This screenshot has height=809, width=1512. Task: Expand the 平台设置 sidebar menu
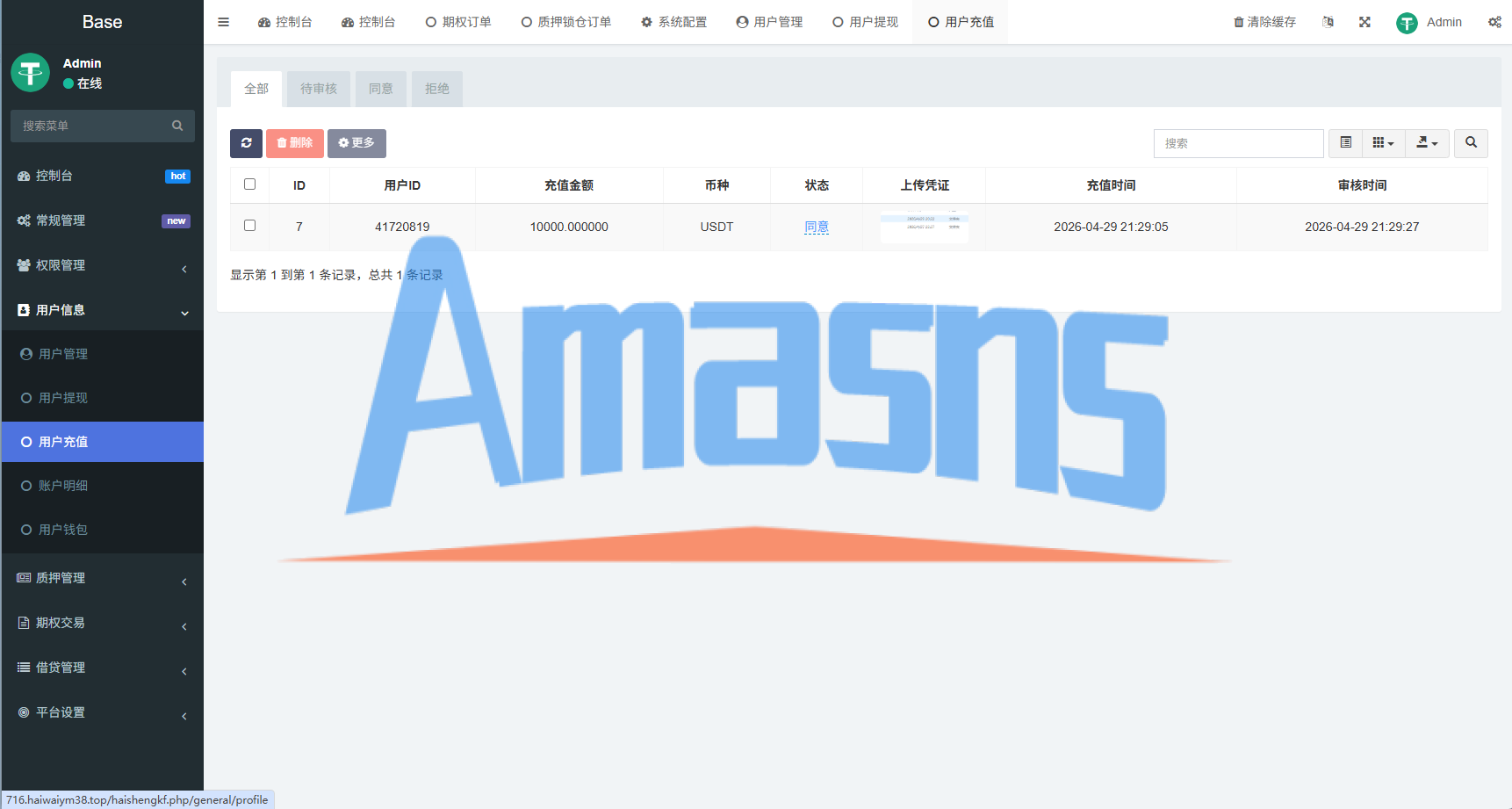103,712
